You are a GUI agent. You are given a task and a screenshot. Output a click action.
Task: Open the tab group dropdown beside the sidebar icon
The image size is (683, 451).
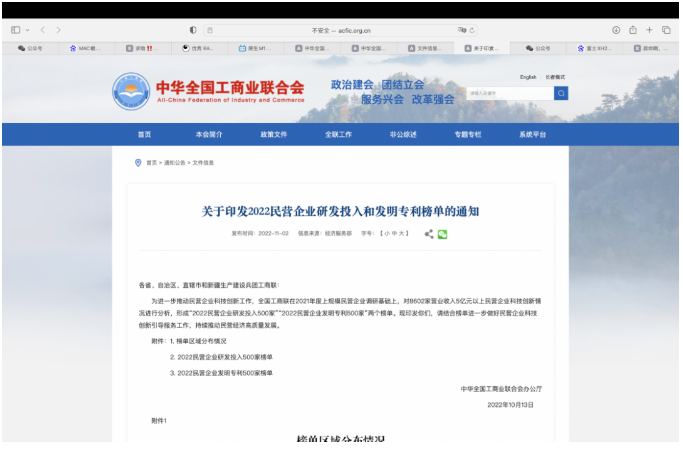27,30
